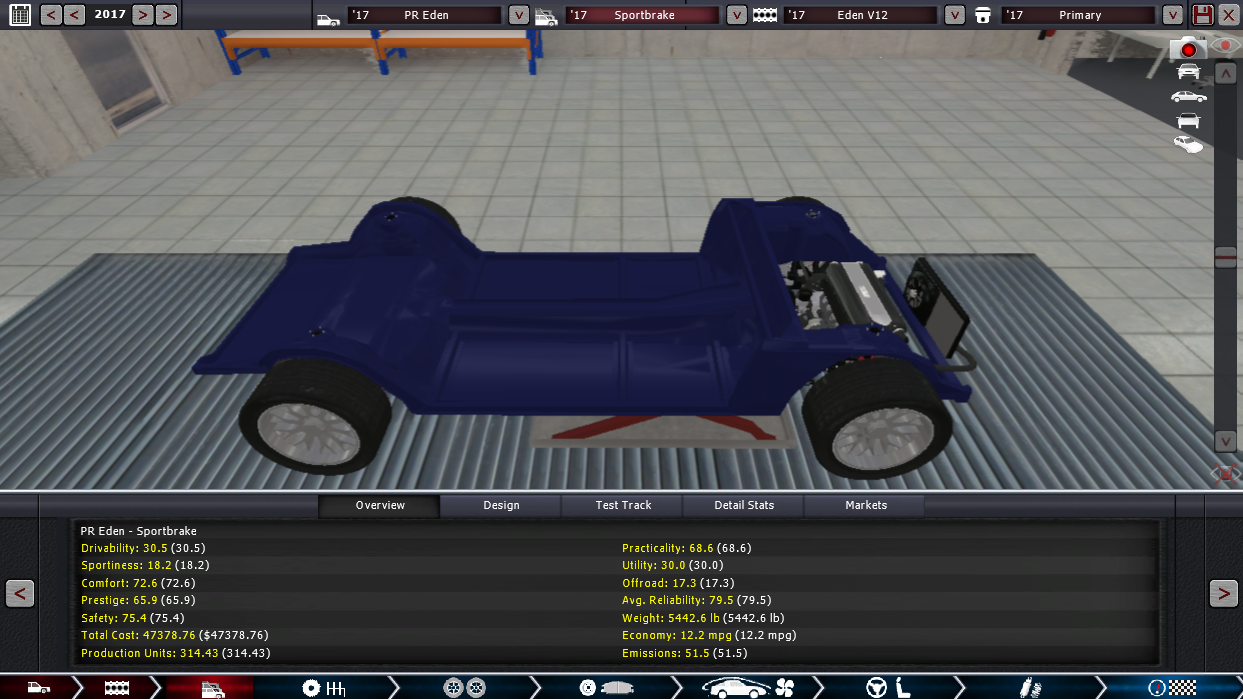Open the gearbox drivetrain step
The width and height of the screenshot is (1243, 699).
click(323, 687)
